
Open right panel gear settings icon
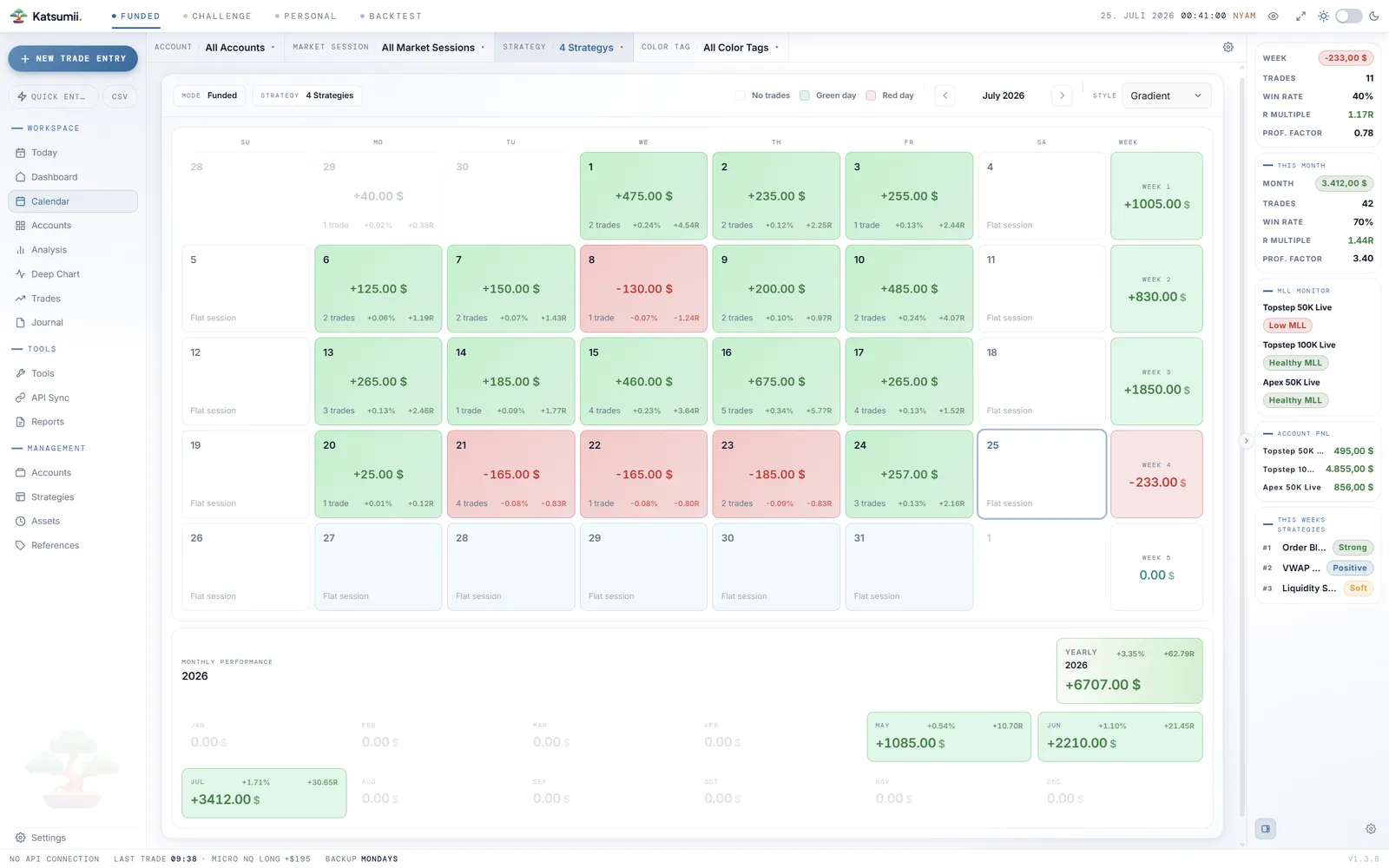(1371, 829)
